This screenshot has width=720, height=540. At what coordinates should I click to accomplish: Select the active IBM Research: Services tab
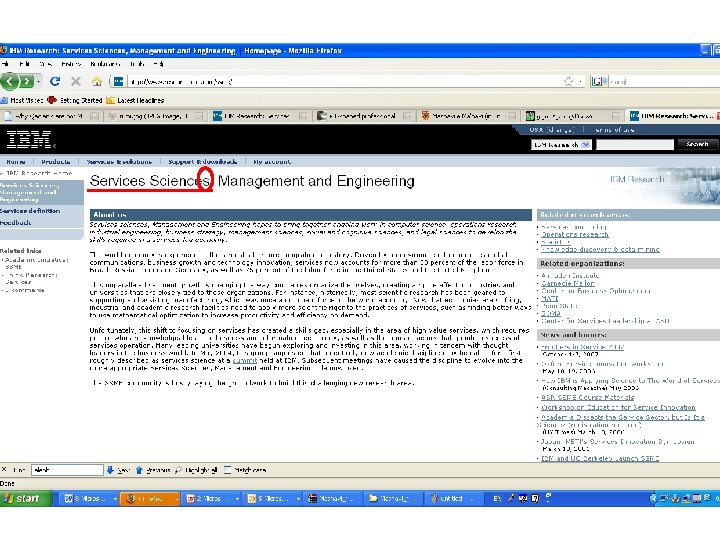tap(673, 116)
